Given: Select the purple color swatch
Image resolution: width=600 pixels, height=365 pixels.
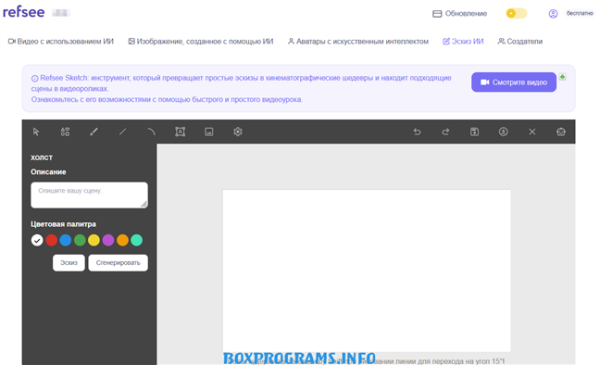Looking at the screenshot, I should 108,240.
